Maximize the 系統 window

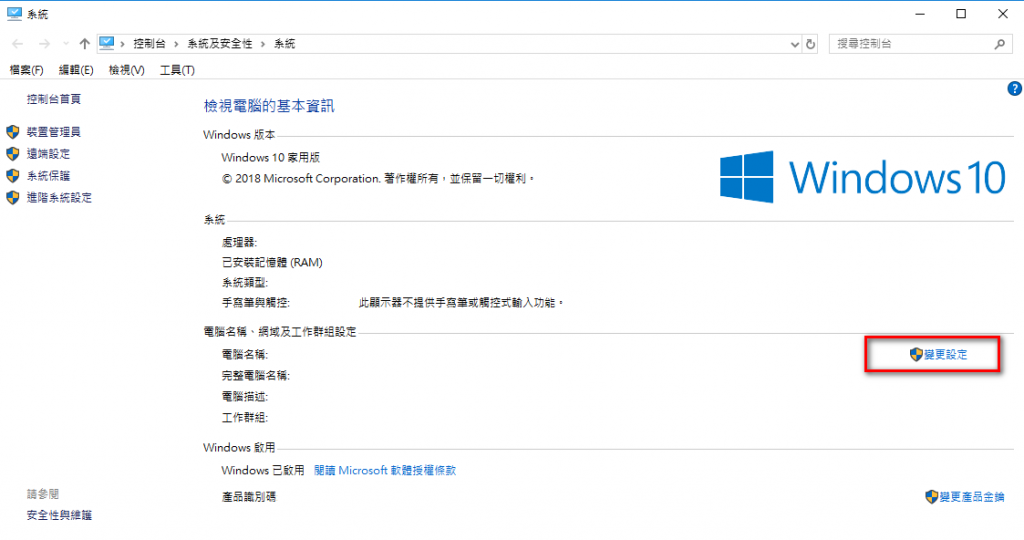(x=961, y=14)
